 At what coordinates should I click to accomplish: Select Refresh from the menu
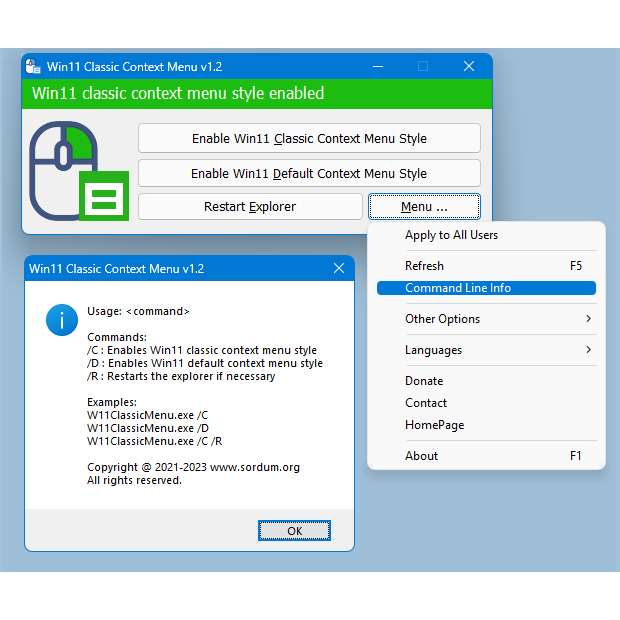(486, 266)
